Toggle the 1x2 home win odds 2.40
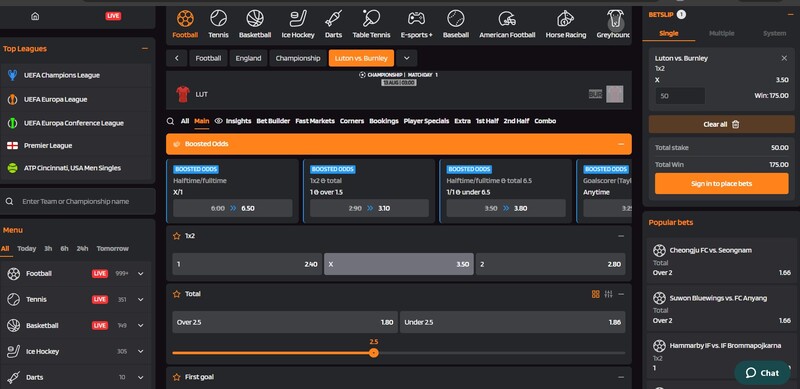 [247, 264]
